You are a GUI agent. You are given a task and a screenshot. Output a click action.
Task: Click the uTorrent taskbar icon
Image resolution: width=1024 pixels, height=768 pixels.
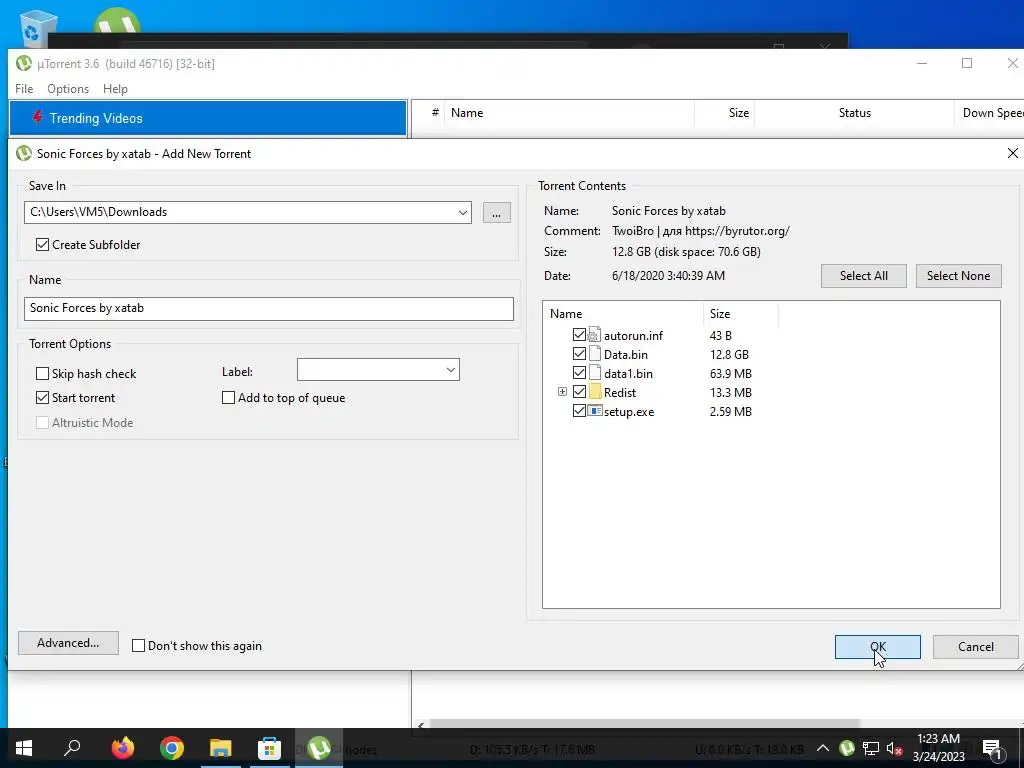point(319,748)
